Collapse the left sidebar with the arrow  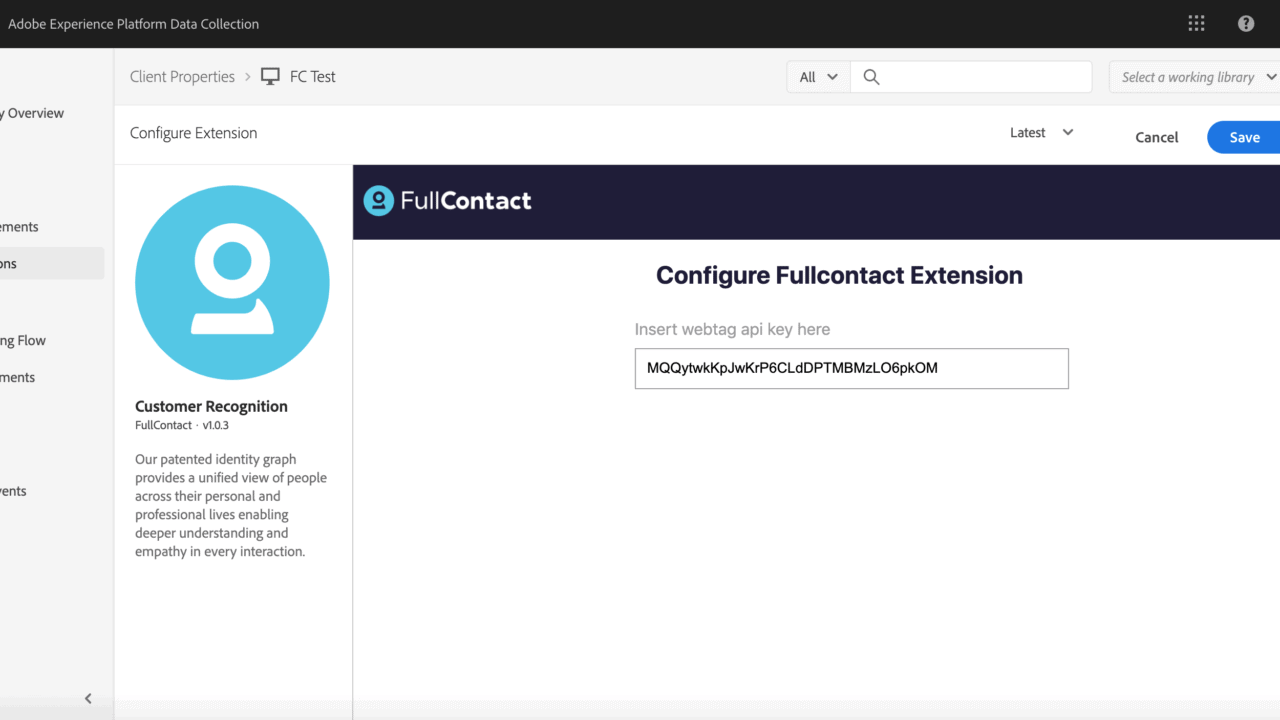tap(88, 699)
